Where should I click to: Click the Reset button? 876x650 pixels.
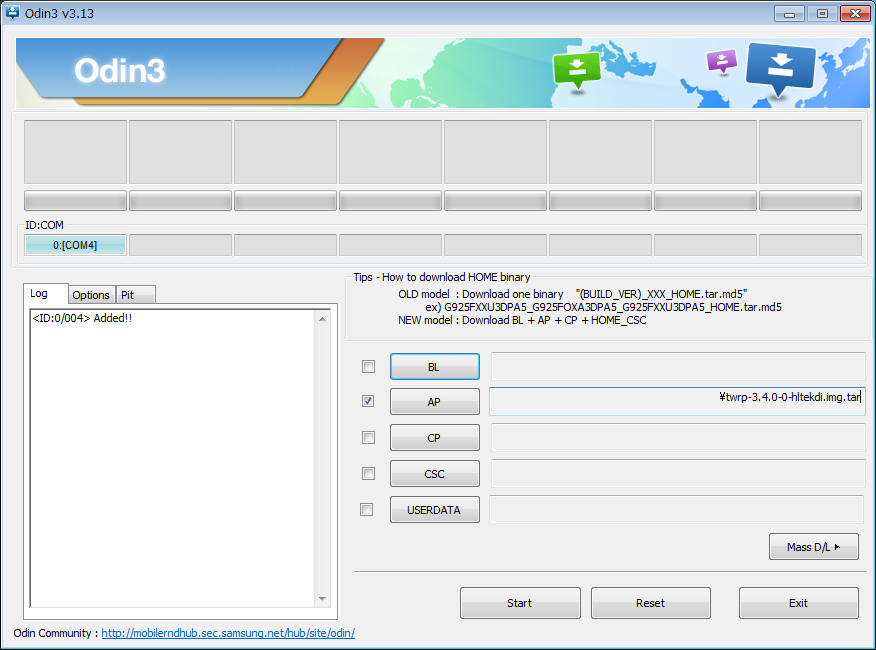(x=651, y=603)
